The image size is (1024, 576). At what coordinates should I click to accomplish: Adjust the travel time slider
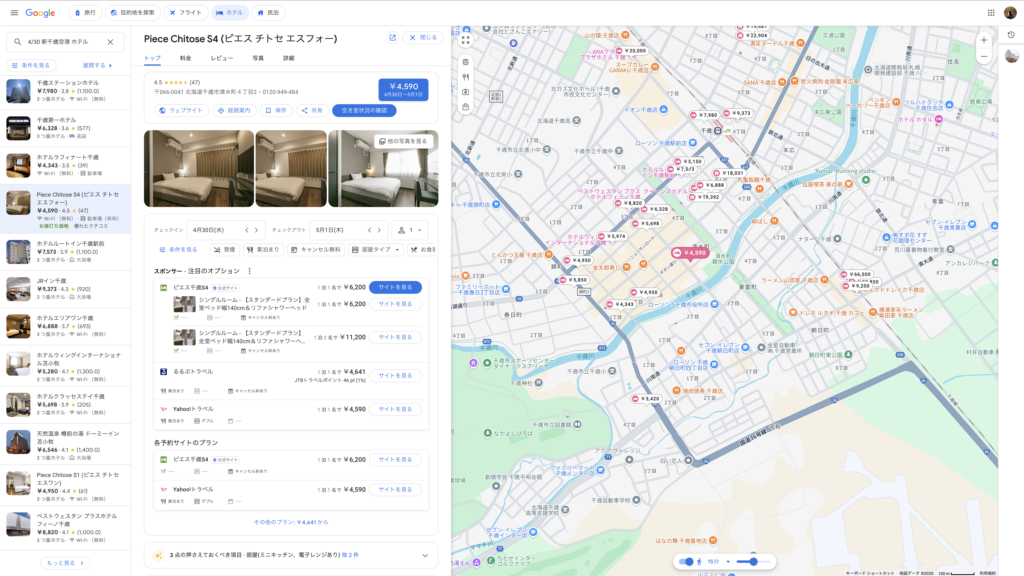pyautogui.click(x=752, y=562)
